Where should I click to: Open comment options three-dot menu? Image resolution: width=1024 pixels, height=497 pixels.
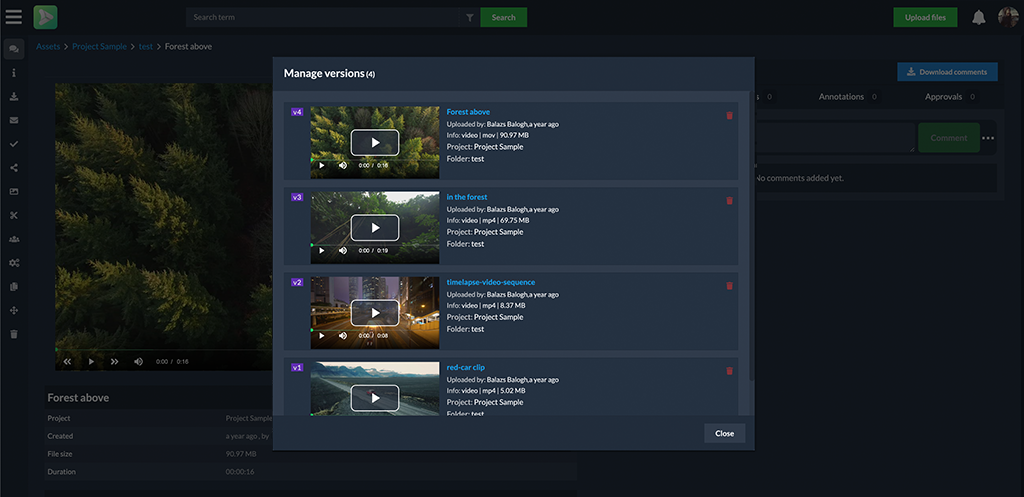(988, 138)
